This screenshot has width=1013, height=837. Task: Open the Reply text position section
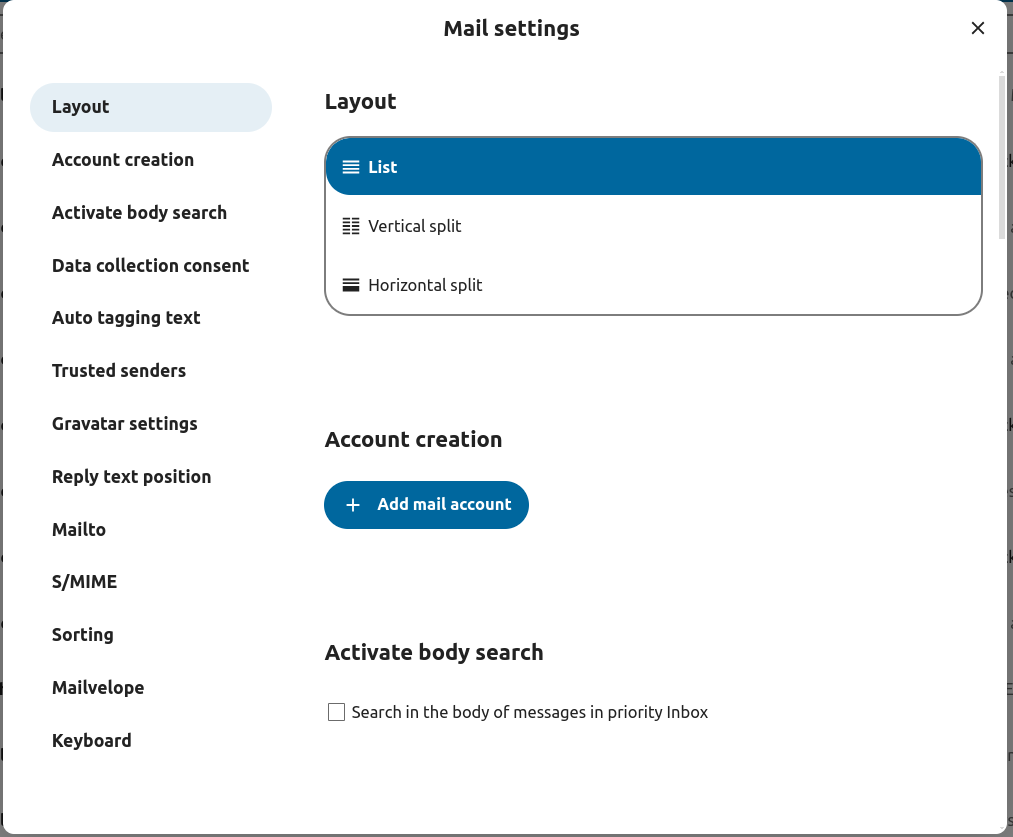tap(131, 476)
